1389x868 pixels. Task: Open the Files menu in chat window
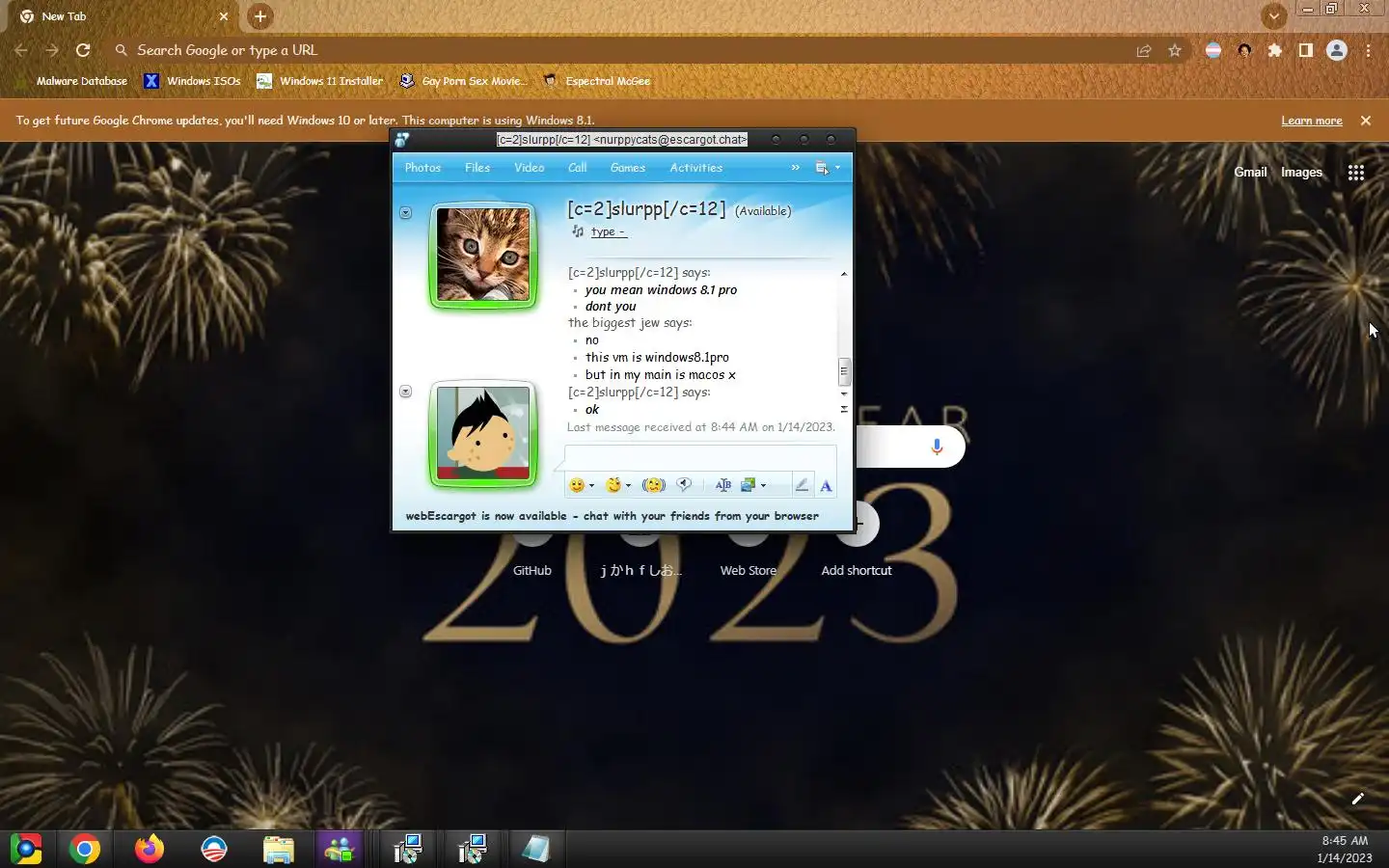click(x=477, y=168)
